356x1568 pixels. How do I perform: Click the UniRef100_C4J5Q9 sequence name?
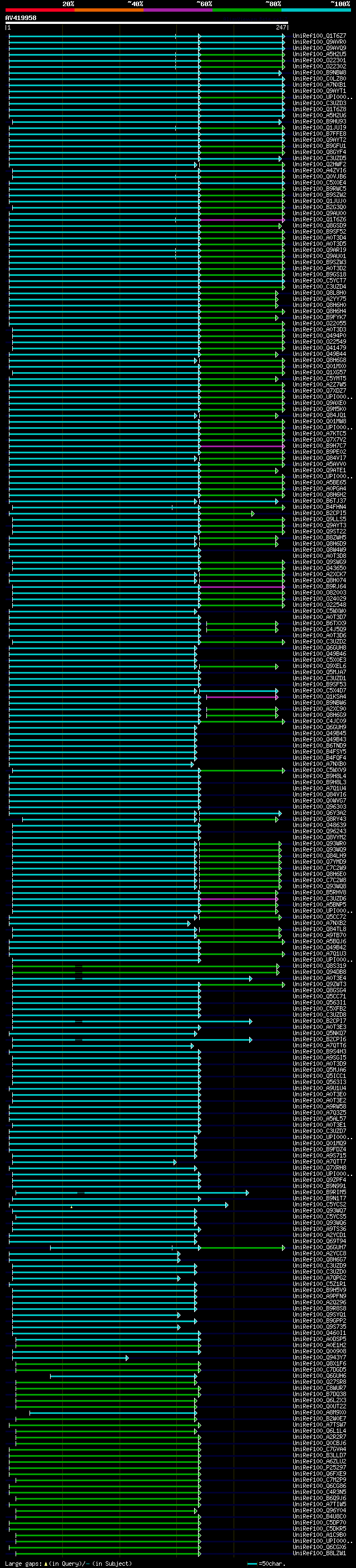tap(319, 630)
